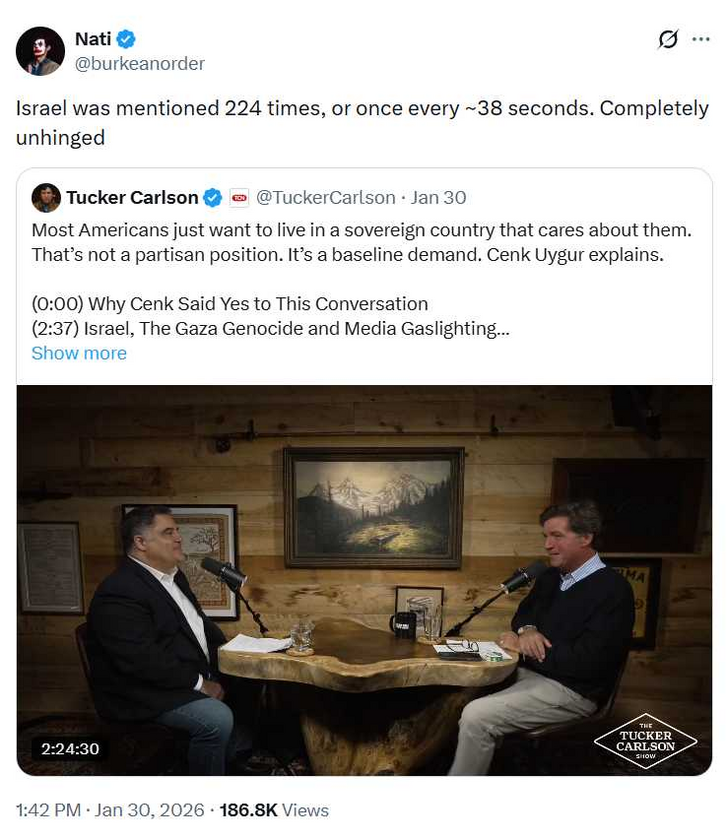Screen dimensions: 727x839
Task: Click the Nati display name
Action: (93, 39)
